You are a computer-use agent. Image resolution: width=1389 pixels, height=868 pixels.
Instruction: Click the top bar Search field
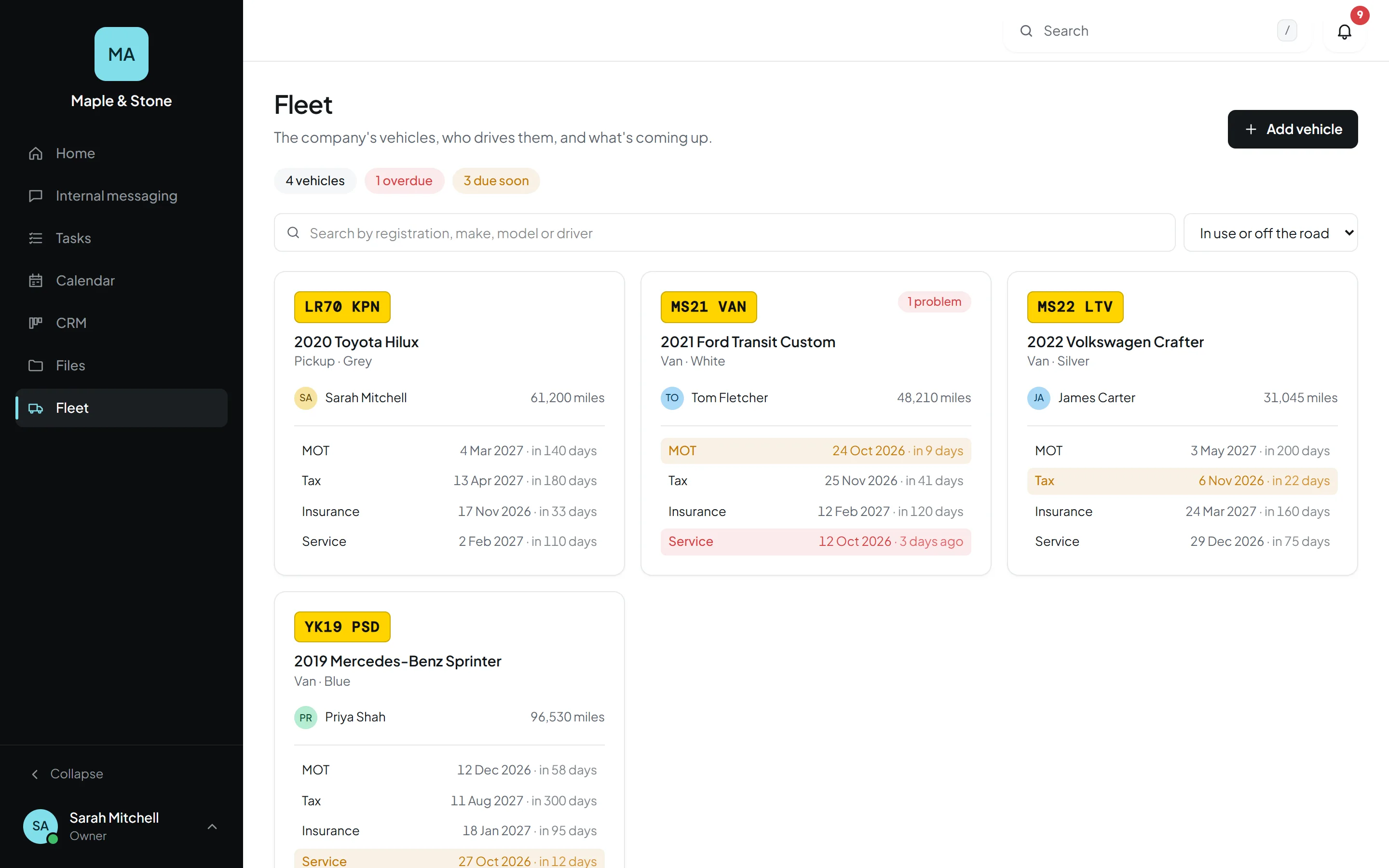(1157, 31)
